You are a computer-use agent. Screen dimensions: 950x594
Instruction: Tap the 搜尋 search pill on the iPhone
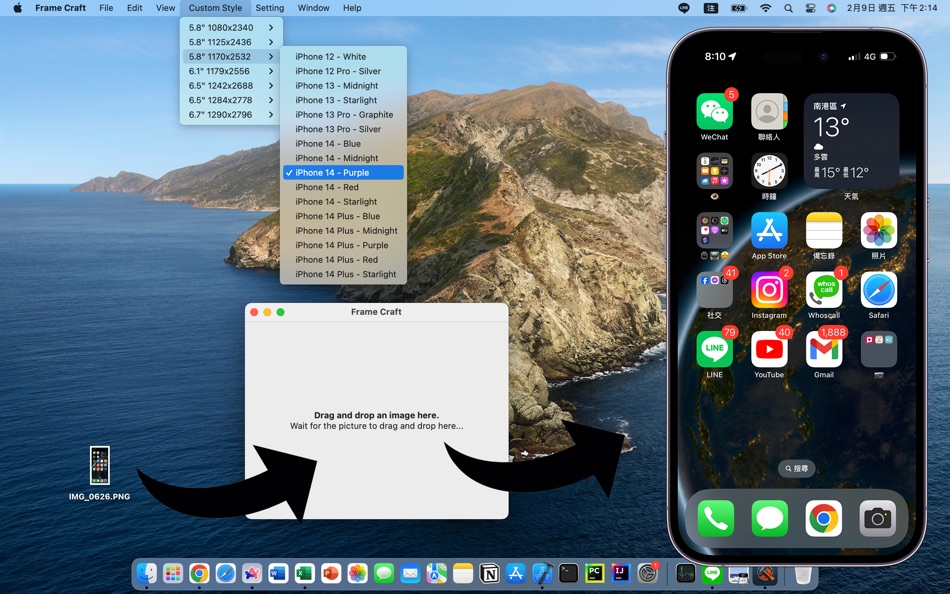tap(796, 468)
